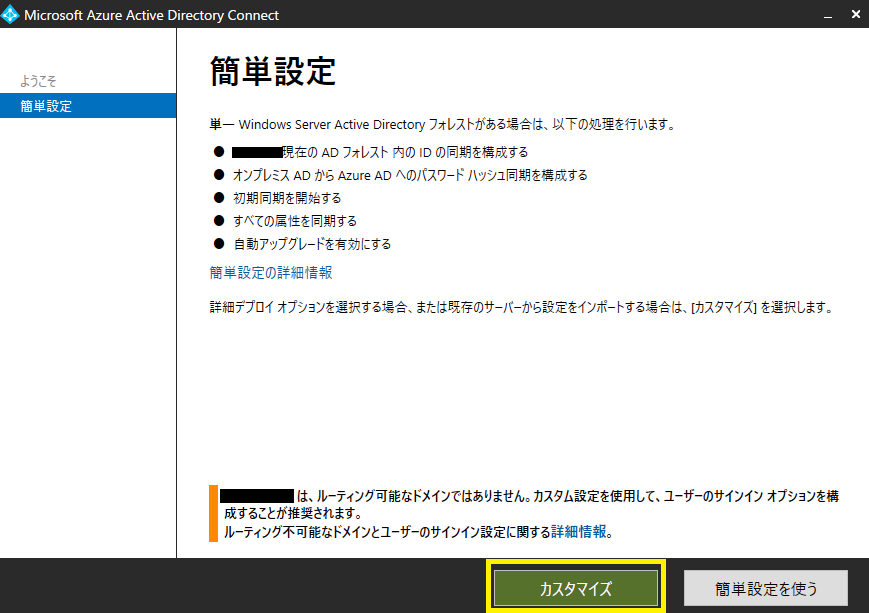The image size is (869, 613).
Task: Click the 簡単設定 page heading
Action: coord(273,71)
